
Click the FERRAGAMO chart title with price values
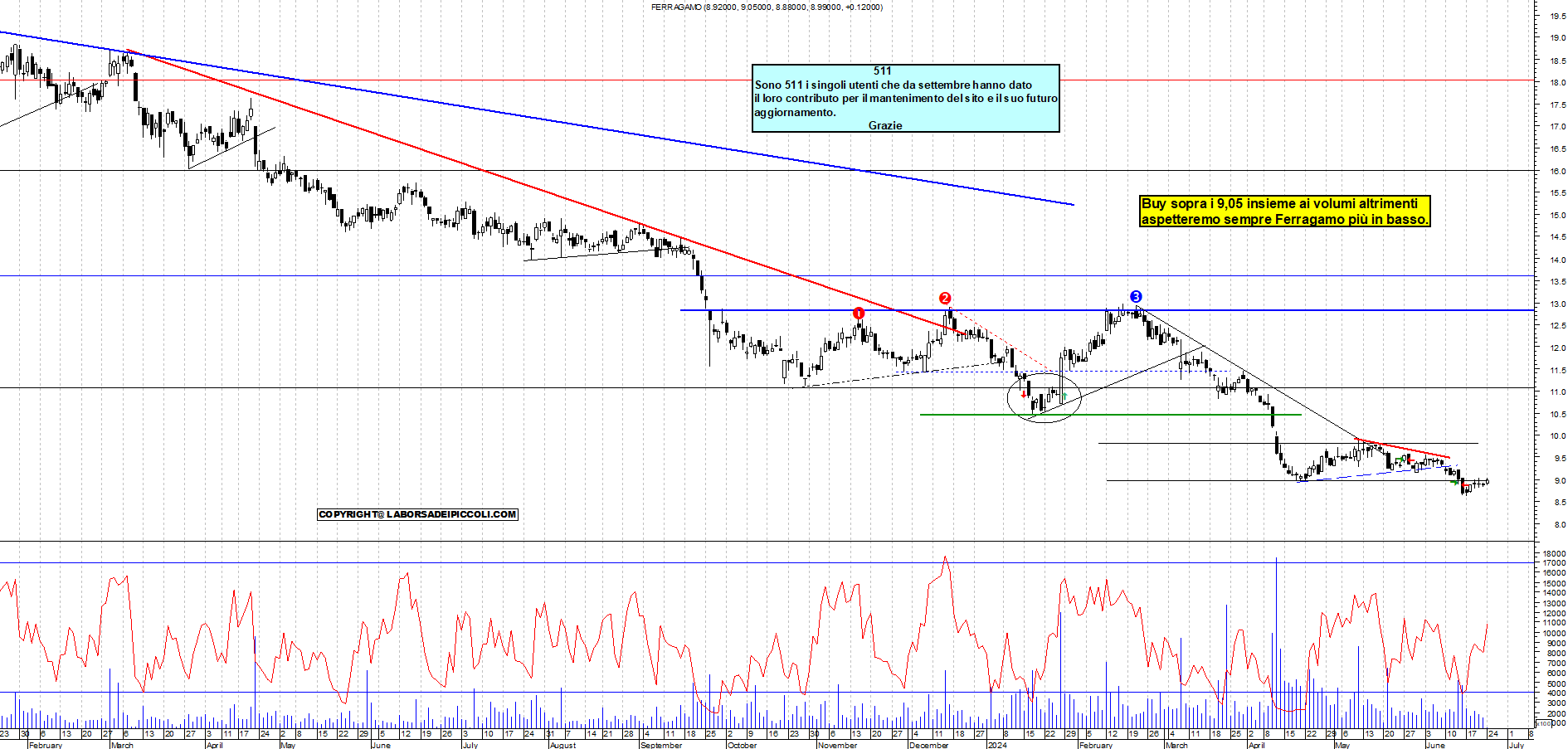[767, 7]
